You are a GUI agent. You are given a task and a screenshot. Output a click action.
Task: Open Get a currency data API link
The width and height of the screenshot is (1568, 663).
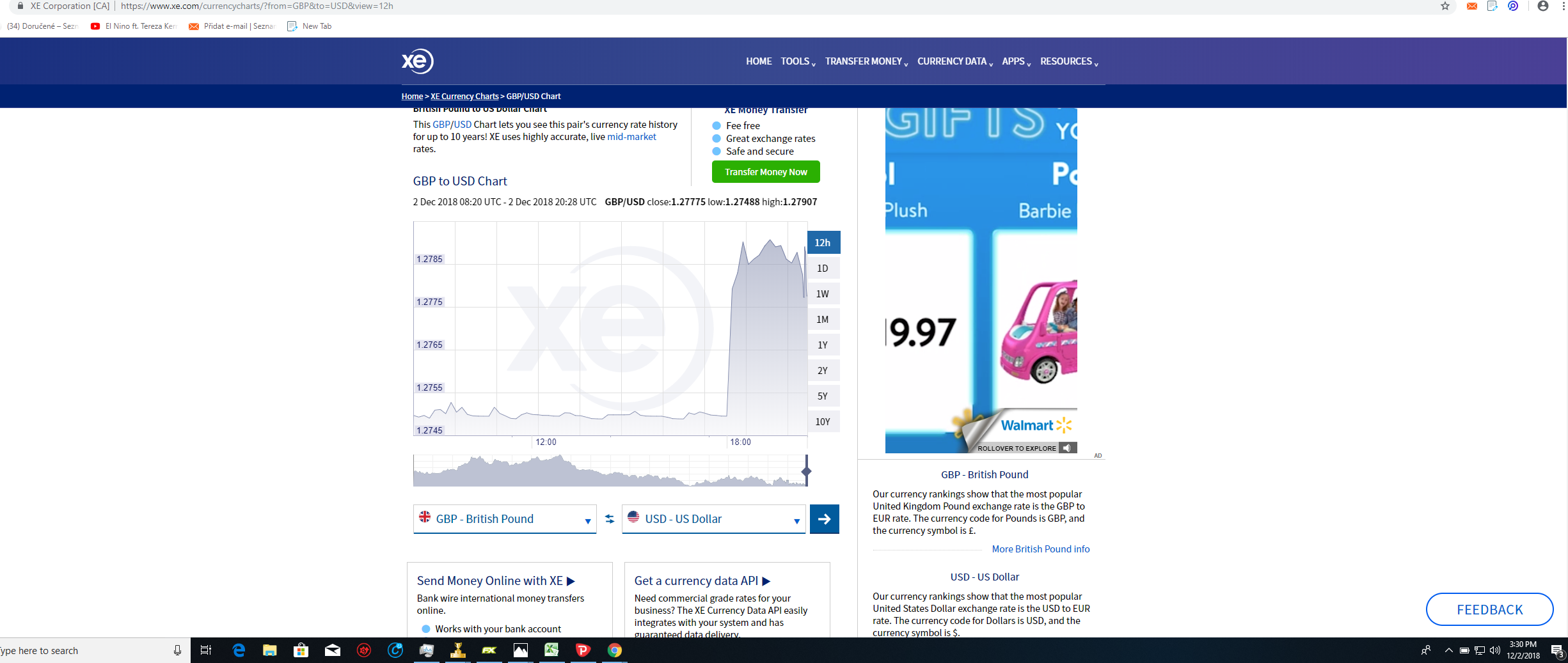click(x=702, y=581)
